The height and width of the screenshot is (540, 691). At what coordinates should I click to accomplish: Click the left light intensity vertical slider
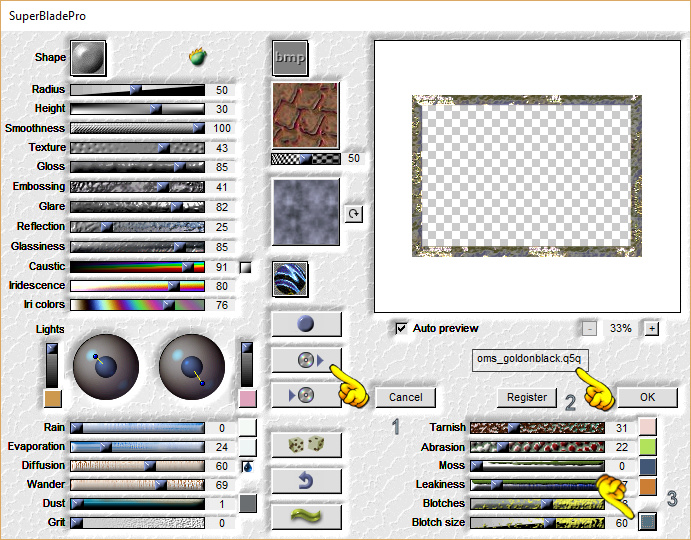[x=52, y=365]
